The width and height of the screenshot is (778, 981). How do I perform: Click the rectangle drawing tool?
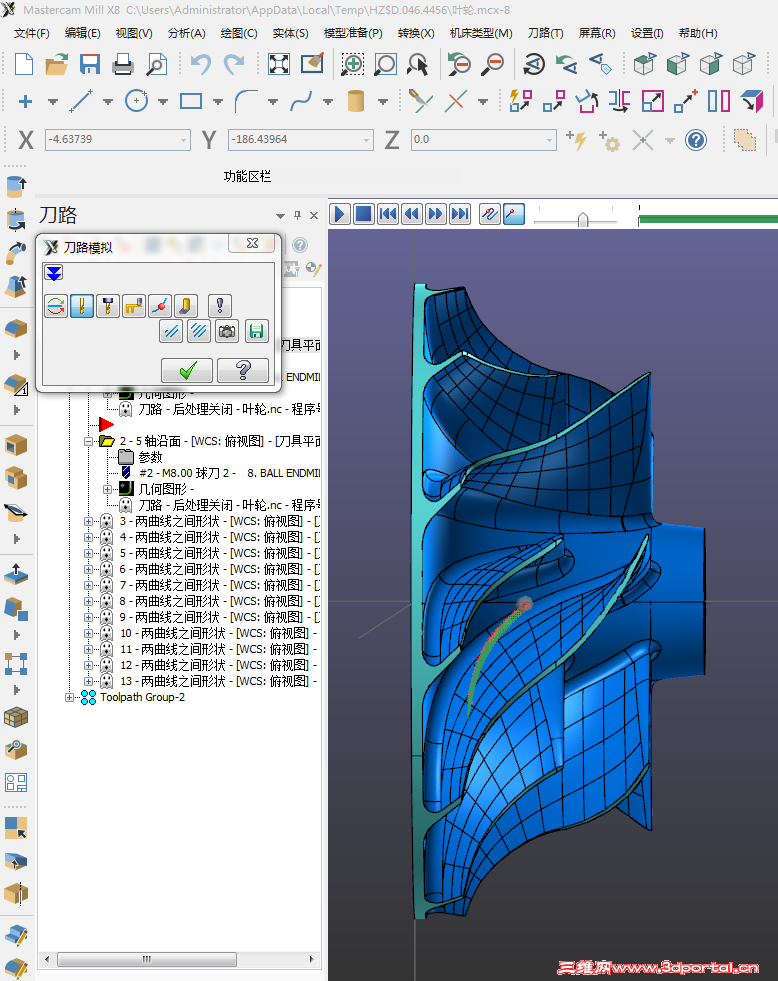191,102
